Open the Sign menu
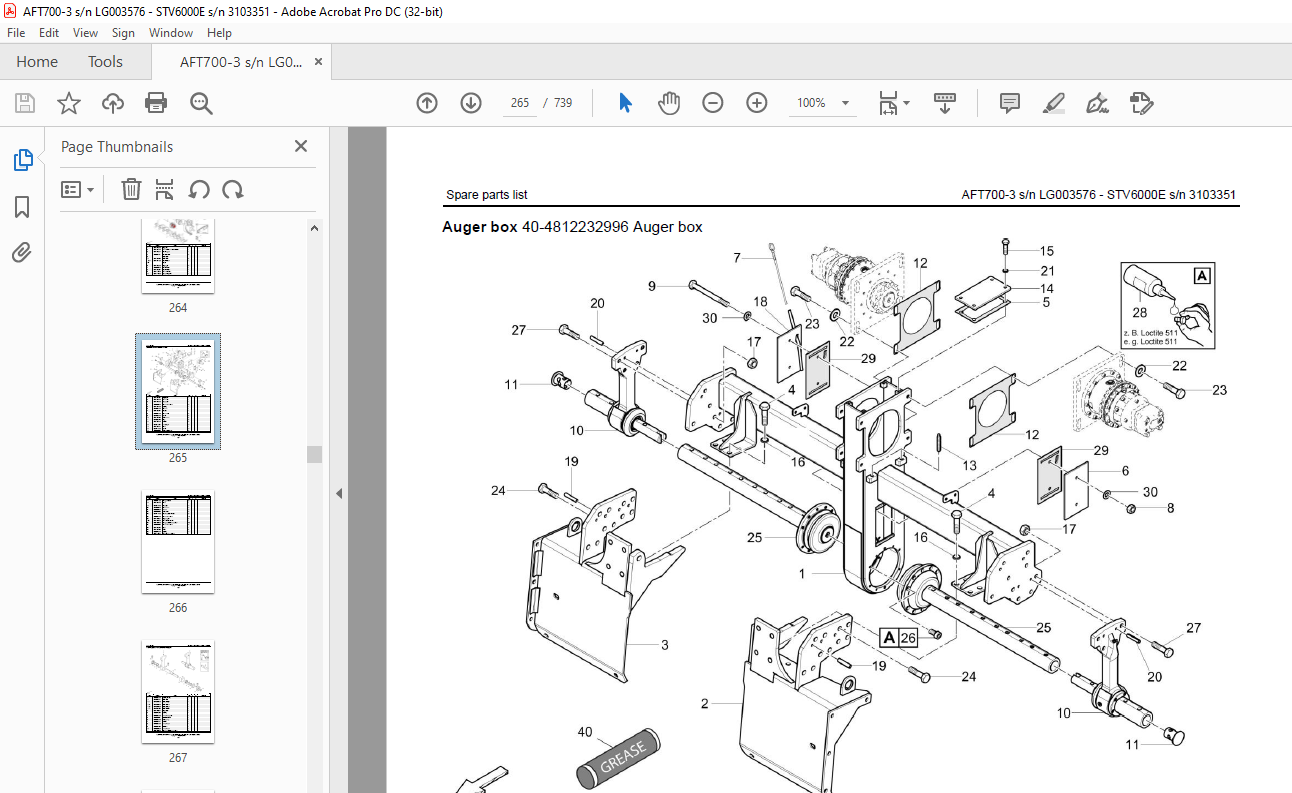Screen dimensions: 1292x793 tap(123, 33)
